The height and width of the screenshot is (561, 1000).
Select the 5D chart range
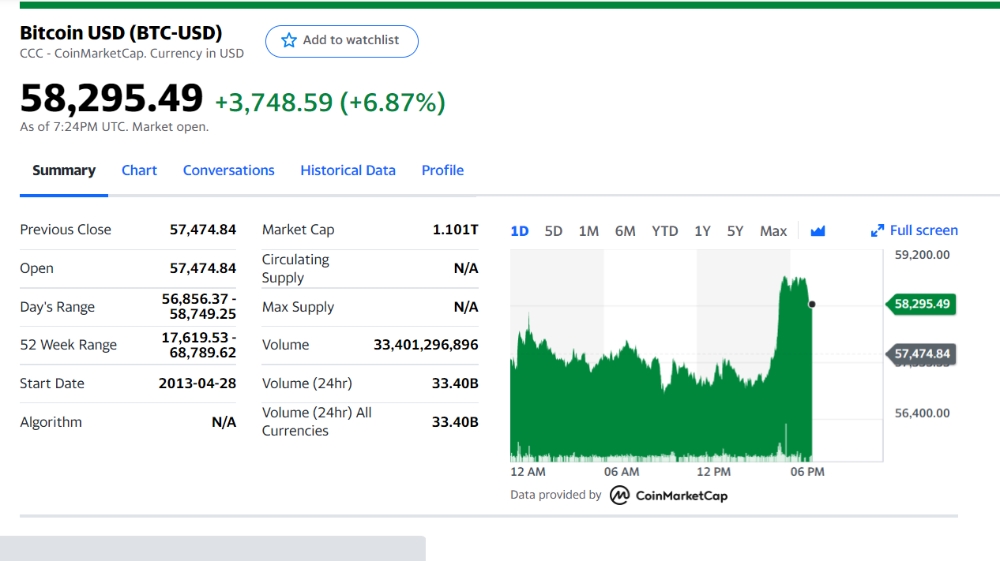click(554, 231)
